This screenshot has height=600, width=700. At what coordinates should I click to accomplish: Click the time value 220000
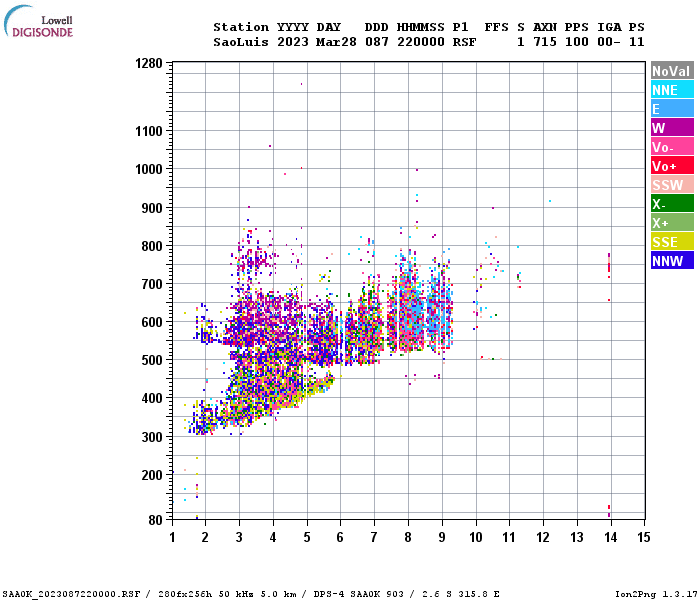pos(421,42)
